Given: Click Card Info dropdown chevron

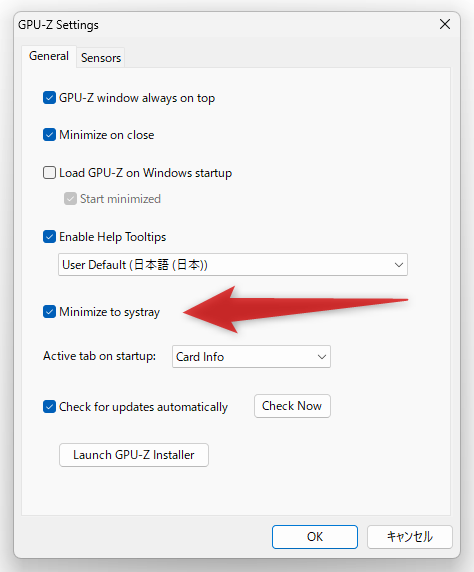Looking at the screenshot, I should [321, 357].
